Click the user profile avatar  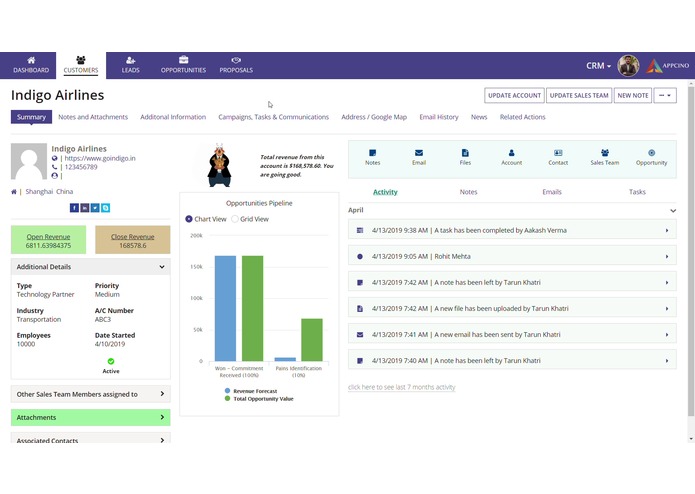(628, 66)
